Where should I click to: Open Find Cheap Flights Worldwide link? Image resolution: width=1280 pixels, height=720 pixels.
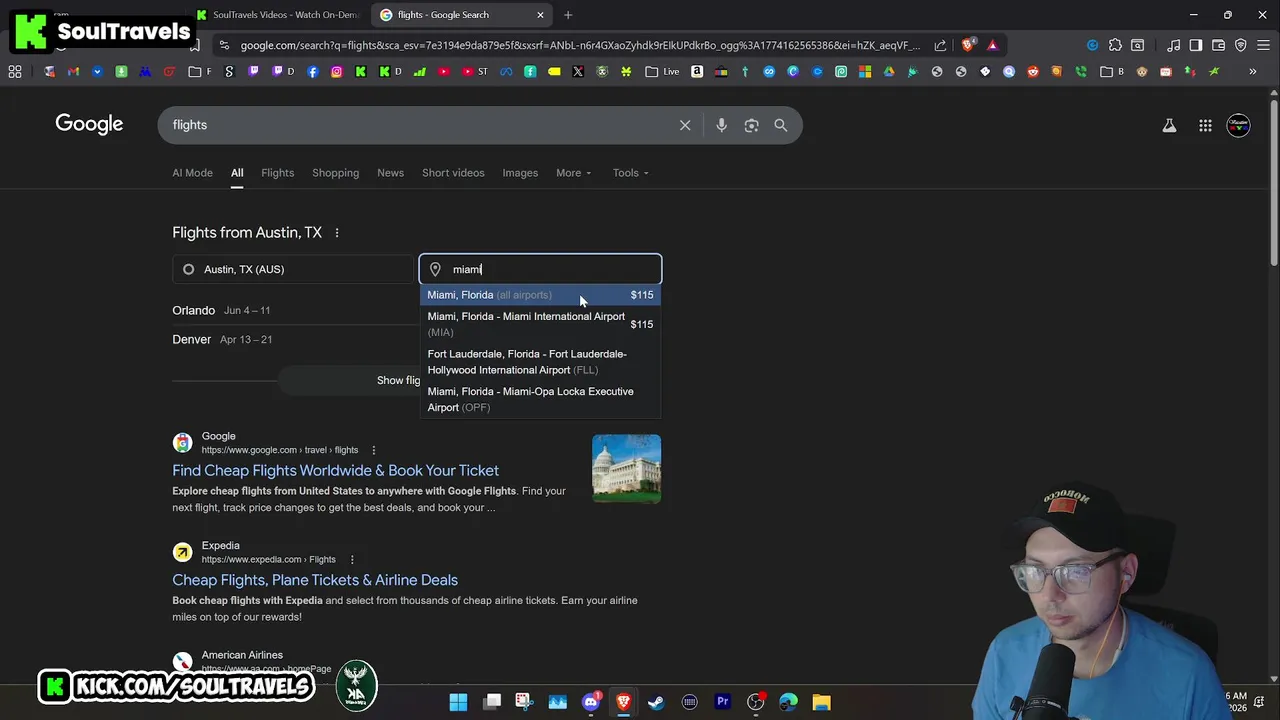click(x=335, y=470)
